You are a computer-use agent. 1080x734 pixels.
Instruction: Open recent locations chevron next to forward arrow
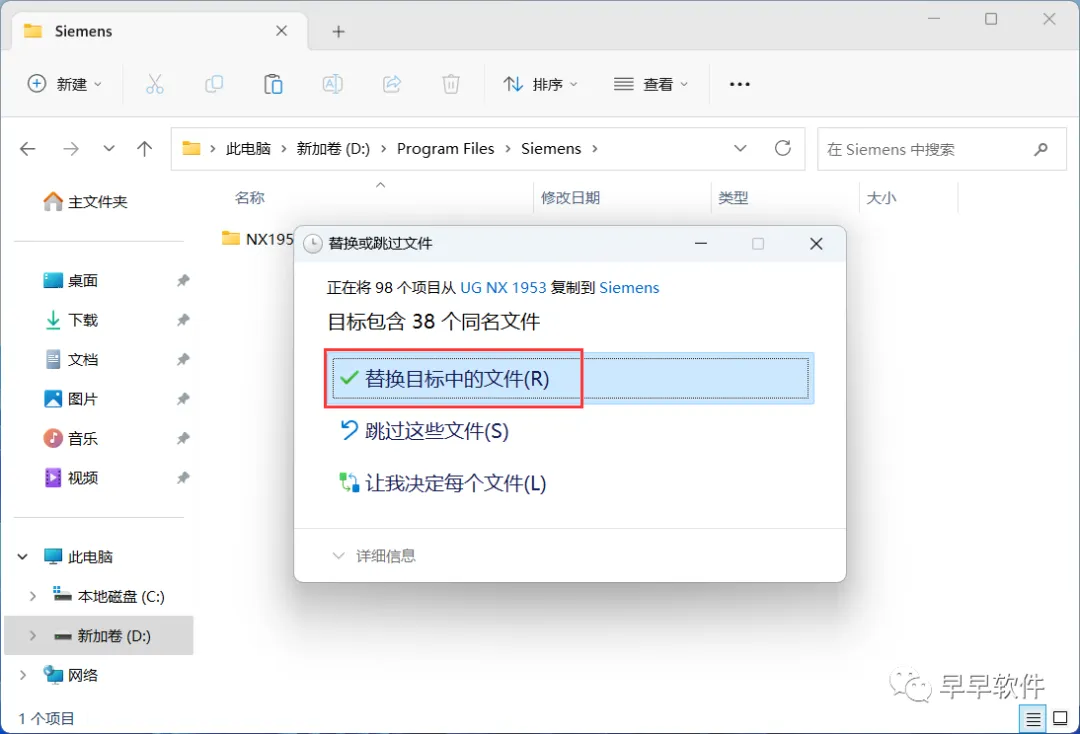109,148
